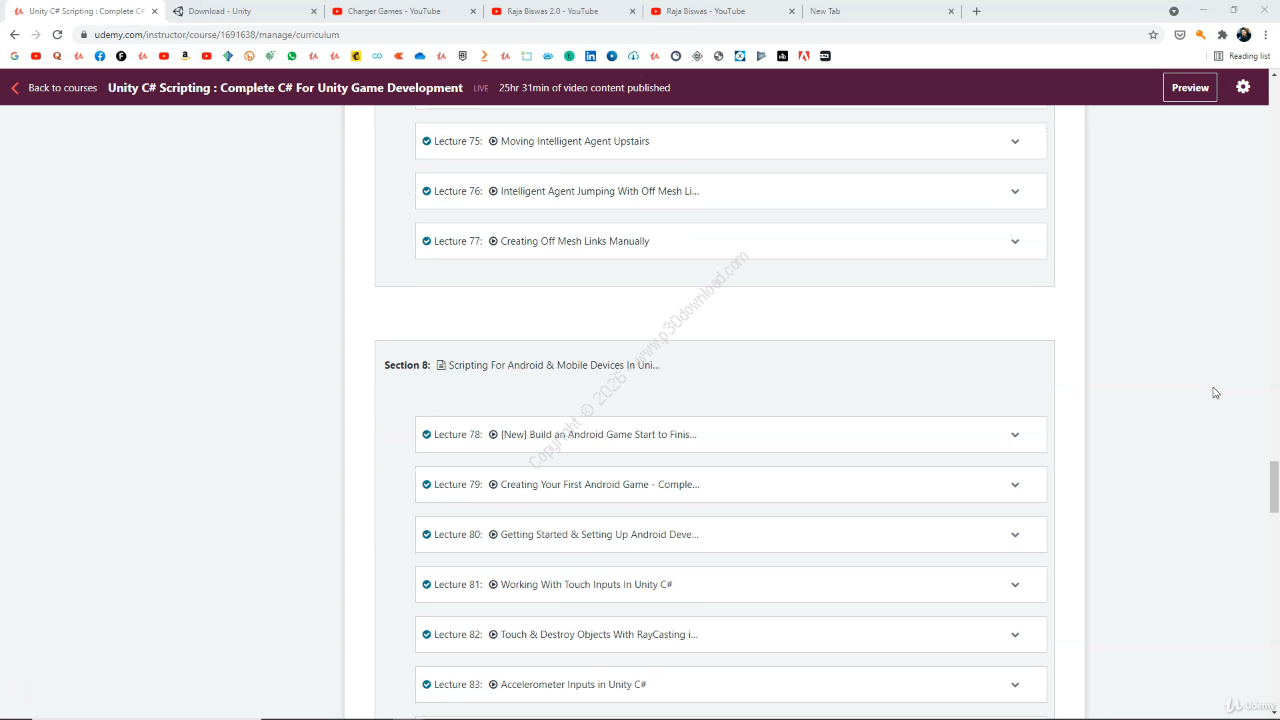Open a new browser tab with plus
Viewport: 1280px width, 720px height.
tap(977, 11)
